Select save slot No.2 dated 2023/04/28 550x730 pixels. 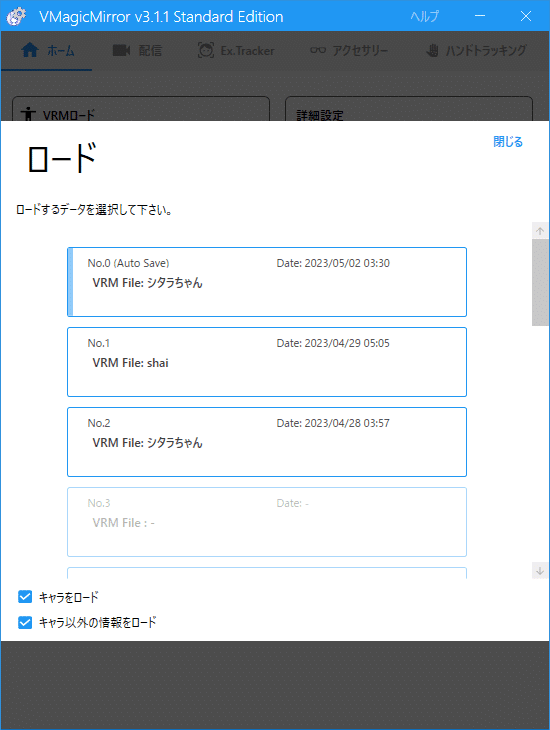point(267,442)
